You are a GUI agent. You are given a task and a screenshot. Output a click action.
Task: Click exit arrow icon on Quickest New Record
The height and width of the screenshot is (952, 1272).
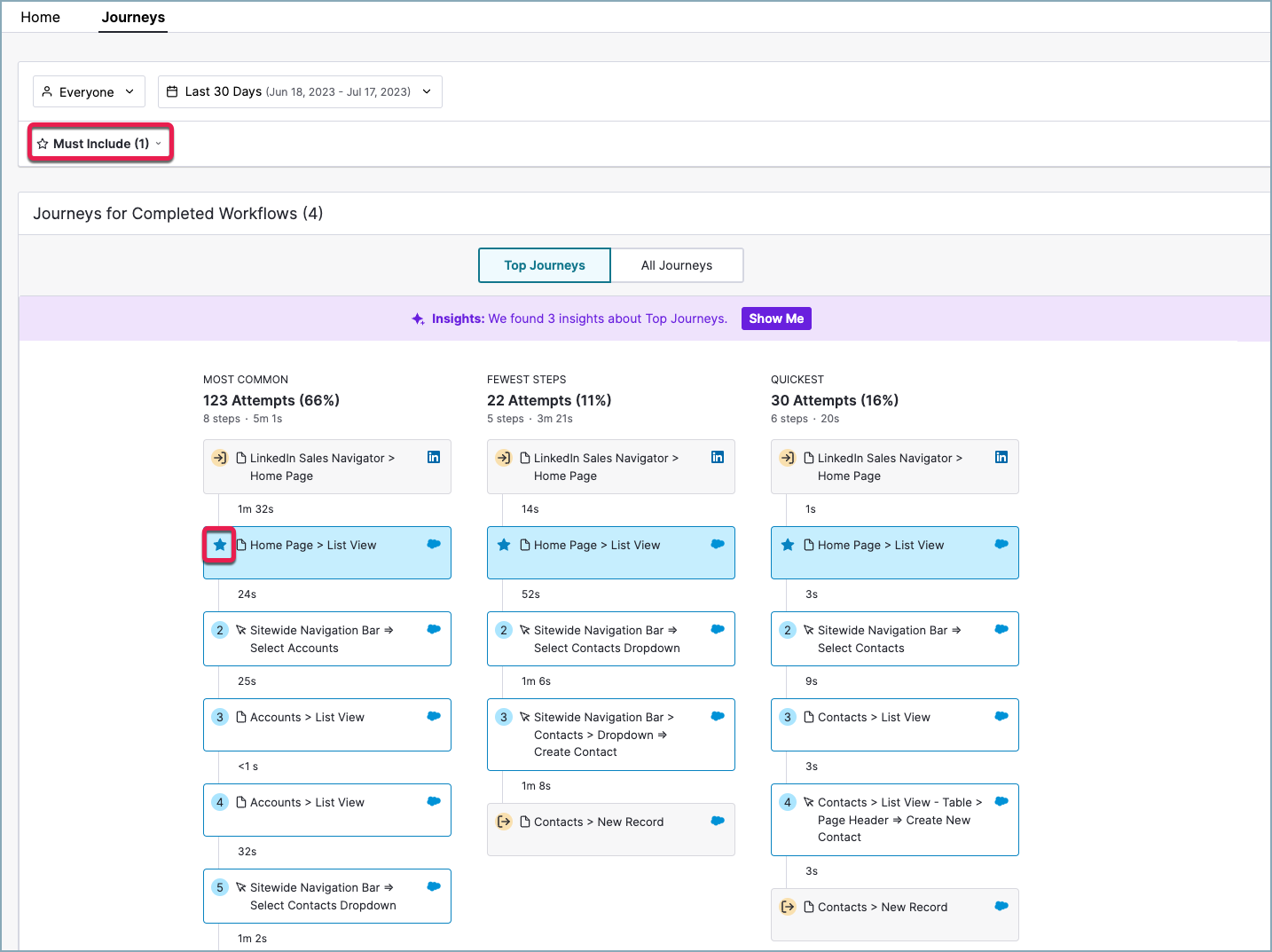(x=788, y=907)
